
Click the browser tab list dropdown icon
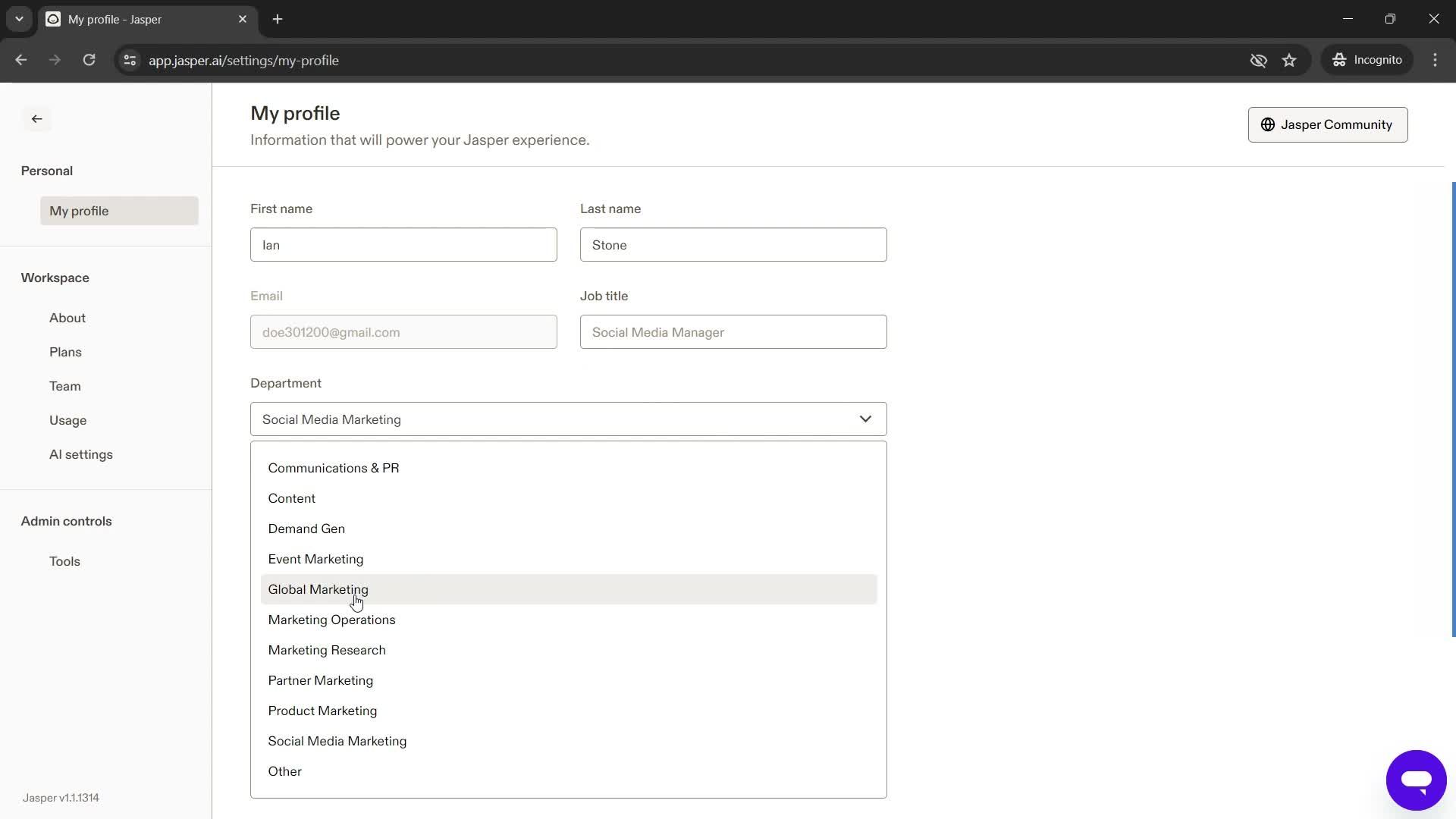pyautogui.click(x=18, y=20)
